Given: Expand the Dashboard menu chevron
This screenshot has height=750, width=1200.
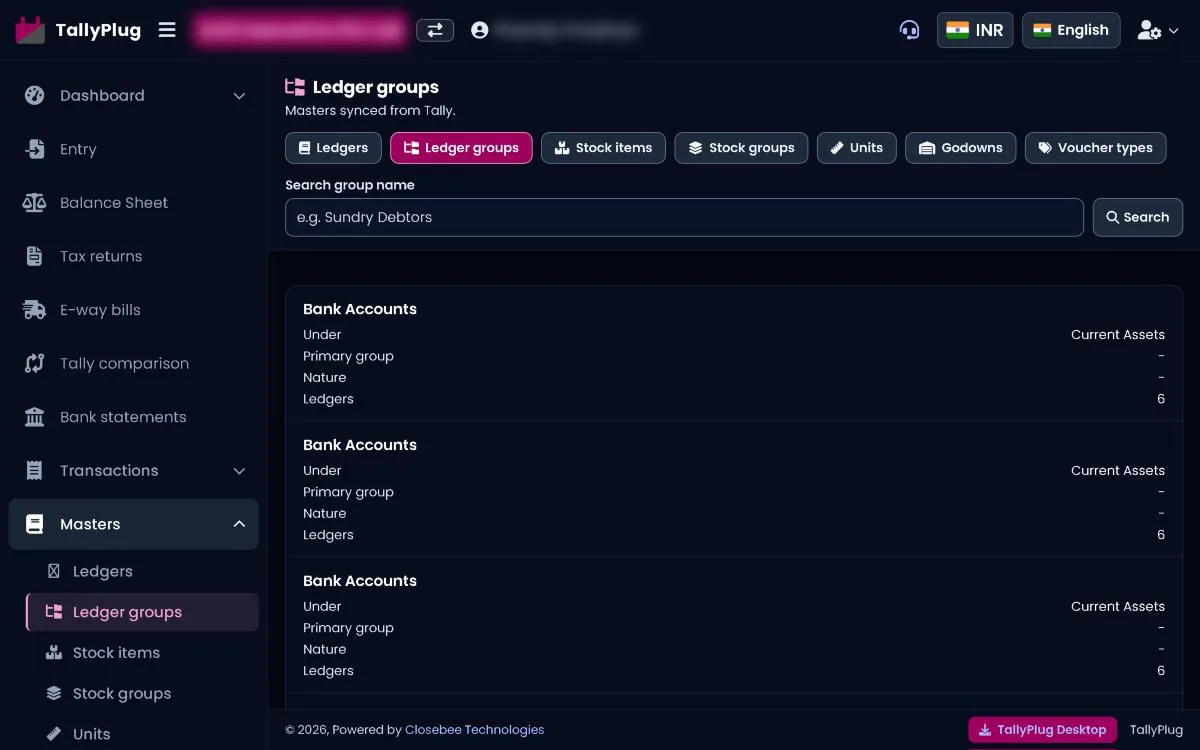Looking at the screenshot, I should (239, 96).
